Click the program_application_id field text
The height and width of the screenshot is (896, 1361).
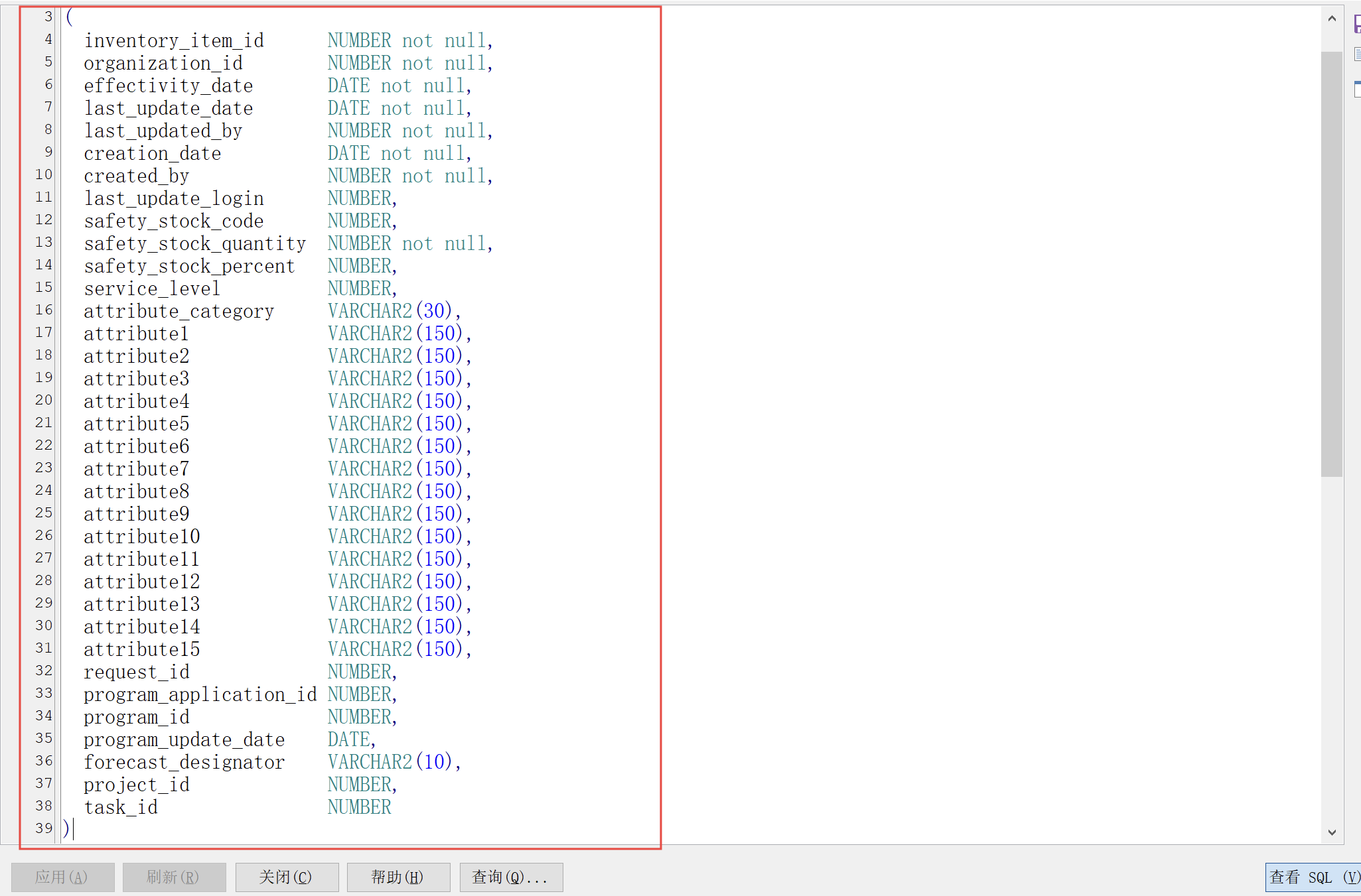(200, 695)
